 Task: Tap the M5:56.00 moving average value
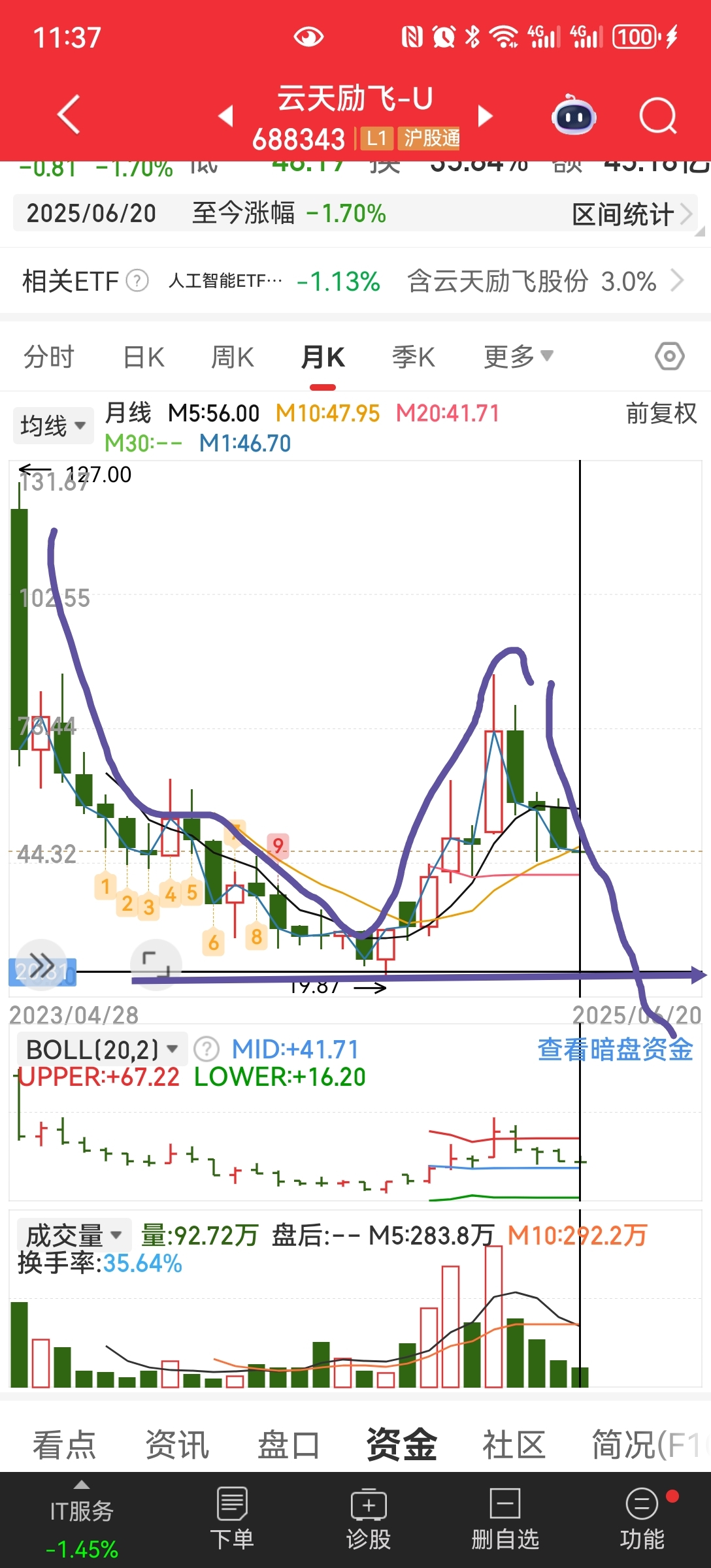point(214,414)
